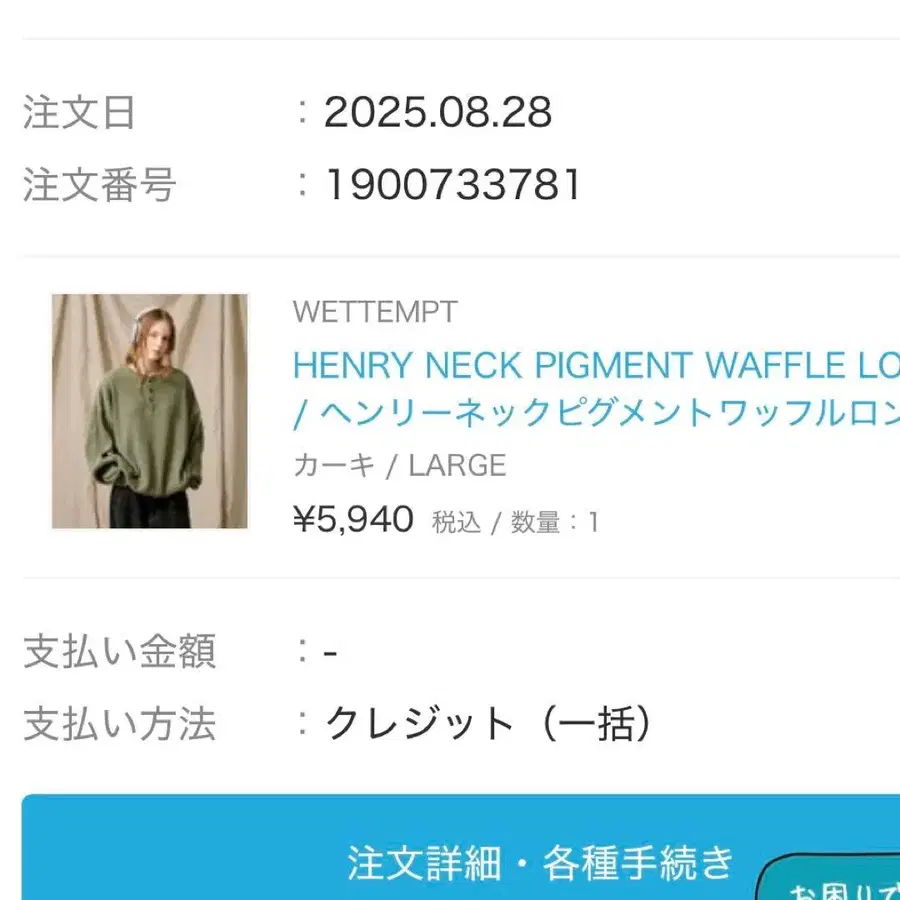Click the dash value beside 支払い金額
Image resolution: width=900 pixels, height=900 pixels.
[x=331, y=653]
